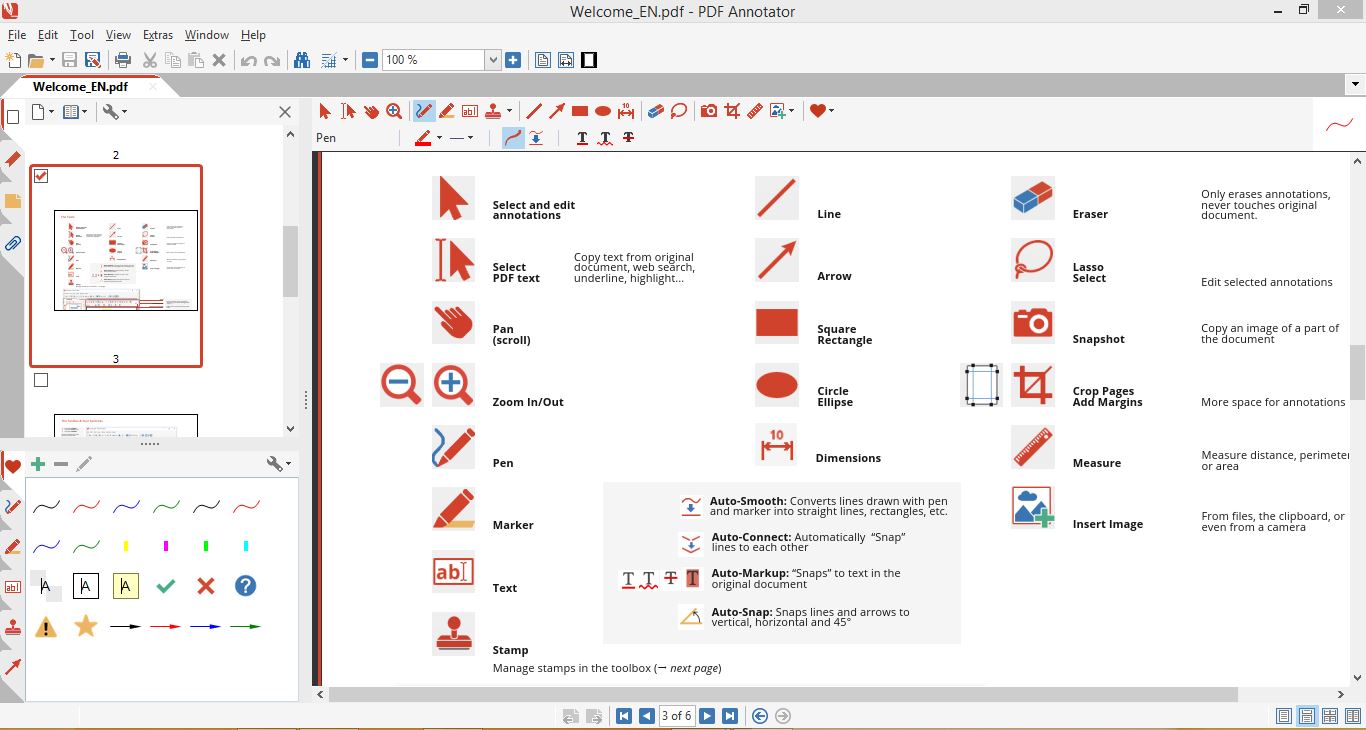Click the Zoom magnifier tool in toolbar
The image size is (1366, 730).
394,111
